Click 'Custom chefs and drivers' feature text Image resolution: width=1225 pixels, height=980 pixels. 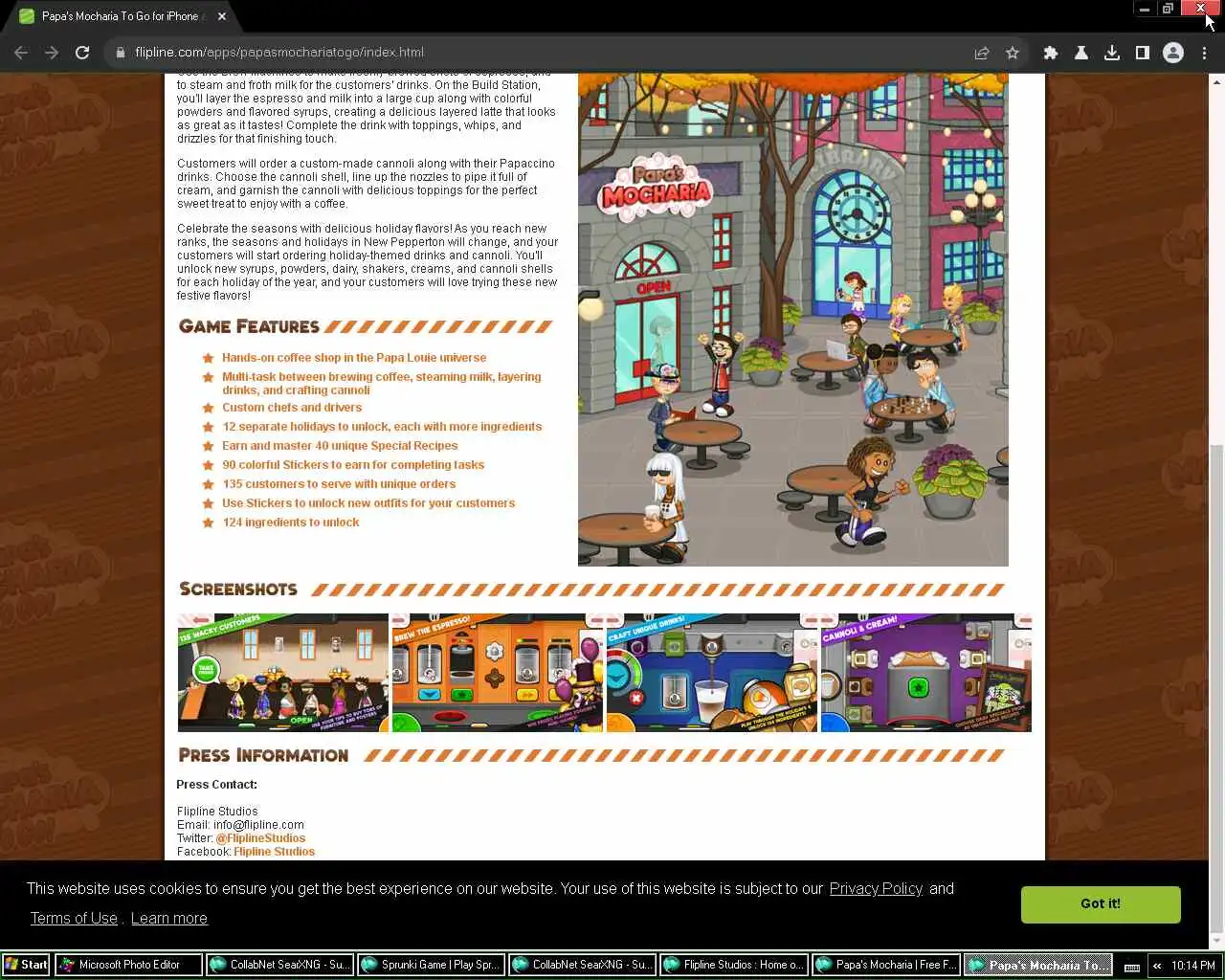tap(292, 408)
